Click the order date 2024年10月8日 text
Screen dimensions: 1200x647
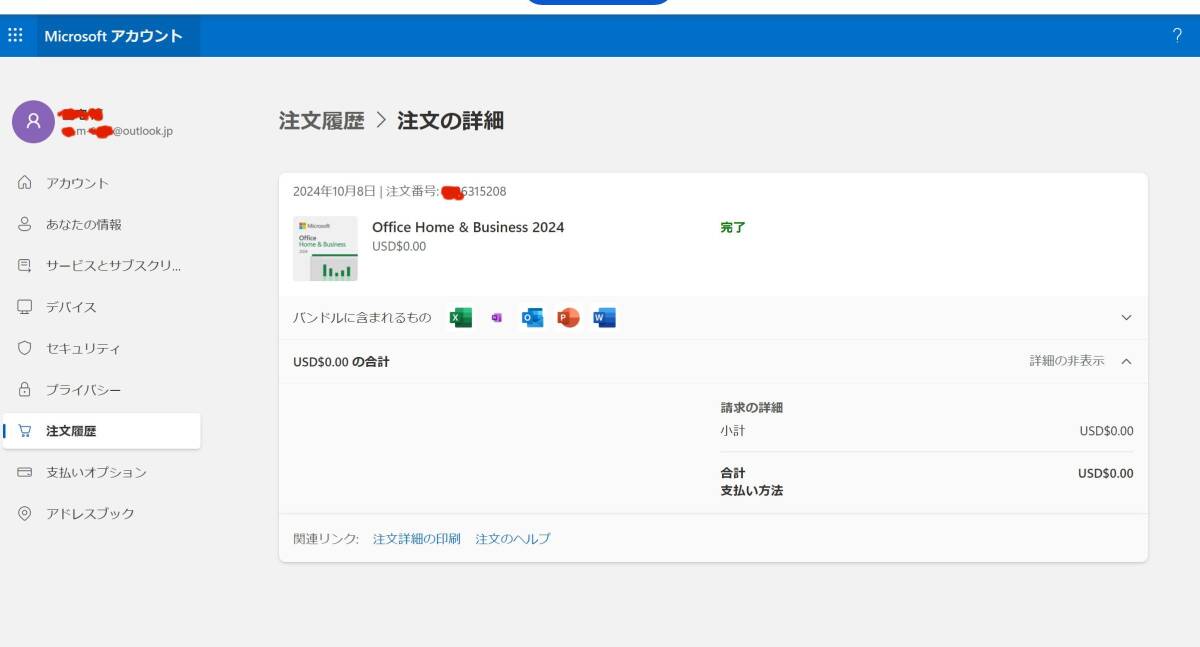[335, 191]
